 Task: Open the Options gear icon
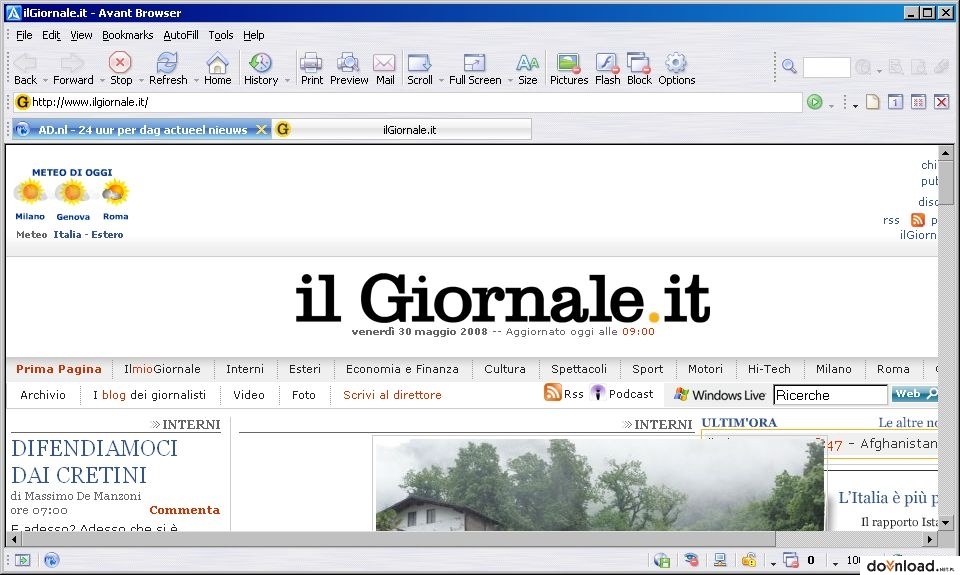tap(676, 62)
